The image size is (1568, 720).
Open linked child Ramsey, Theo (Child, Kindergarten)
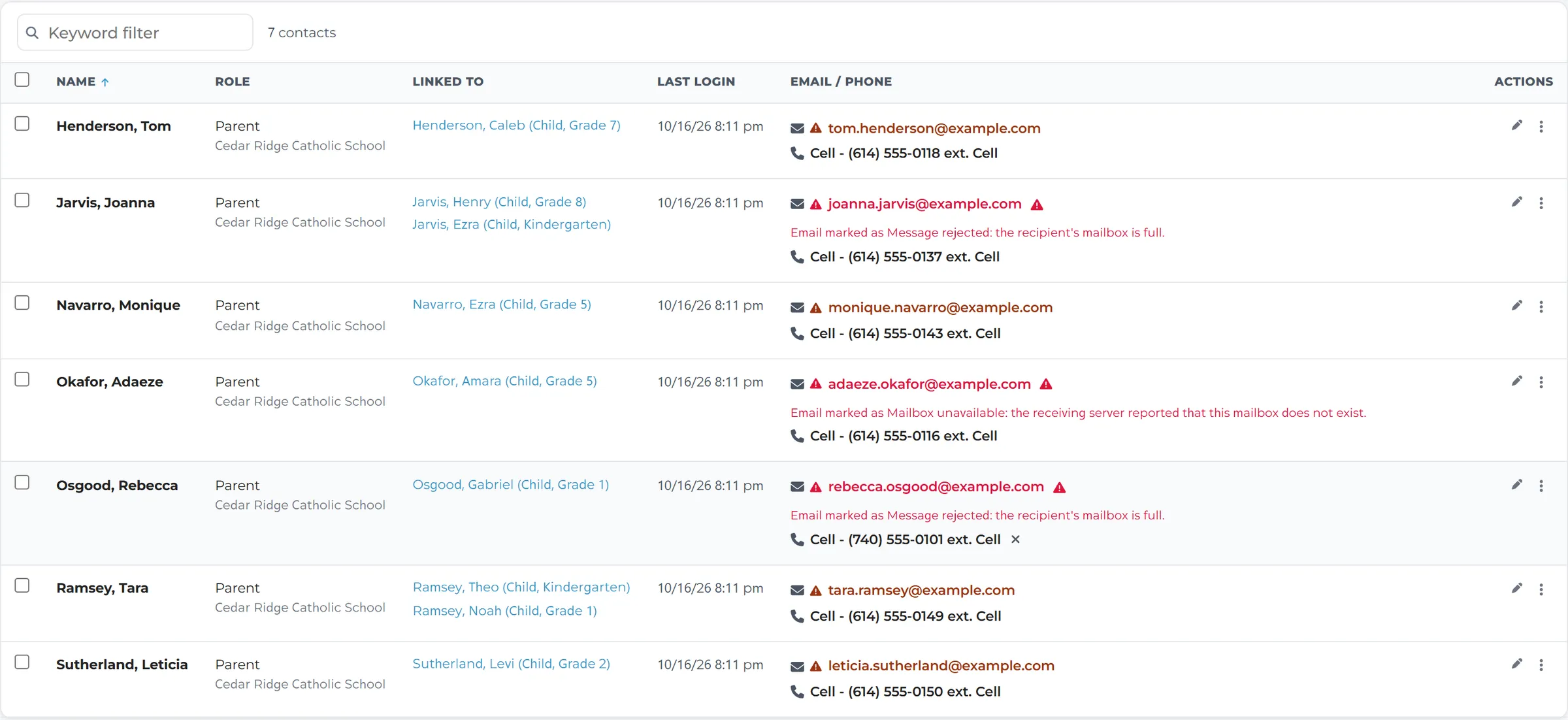521,587
